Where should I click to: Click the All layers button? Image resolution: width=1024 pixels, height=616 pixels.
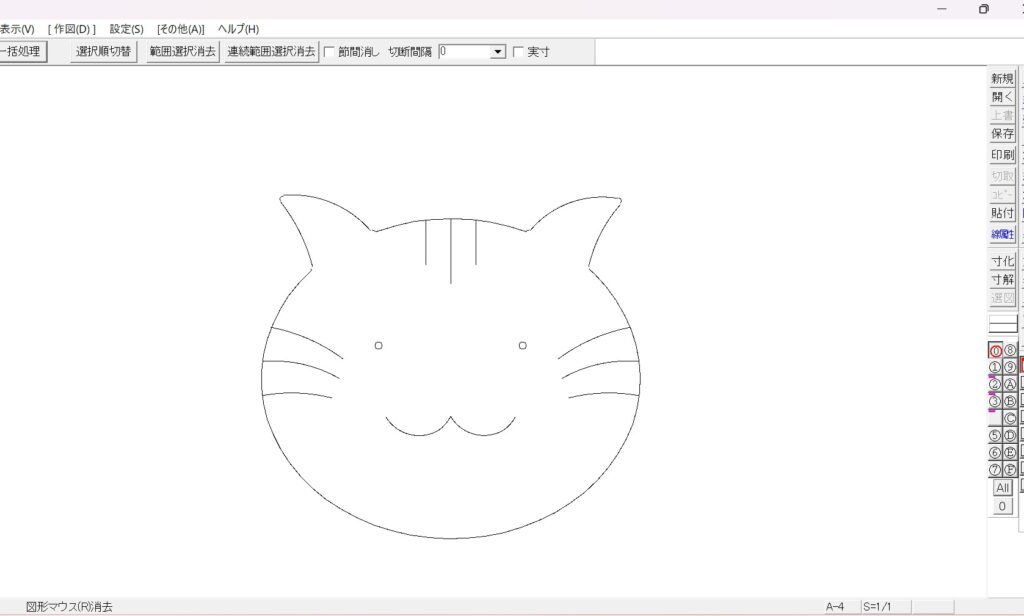1002,488
